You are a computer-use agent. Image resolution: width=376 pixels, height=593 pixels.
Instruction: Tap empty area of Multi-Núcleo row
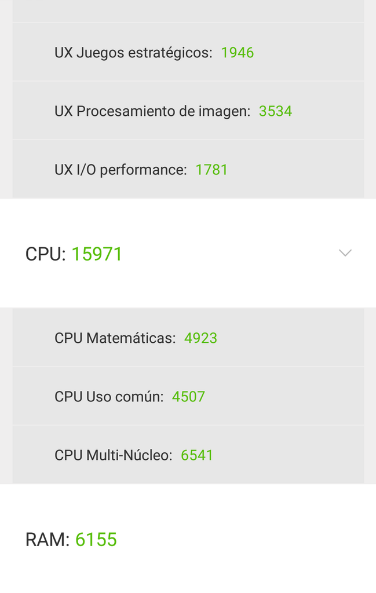(x=287, y=455)
